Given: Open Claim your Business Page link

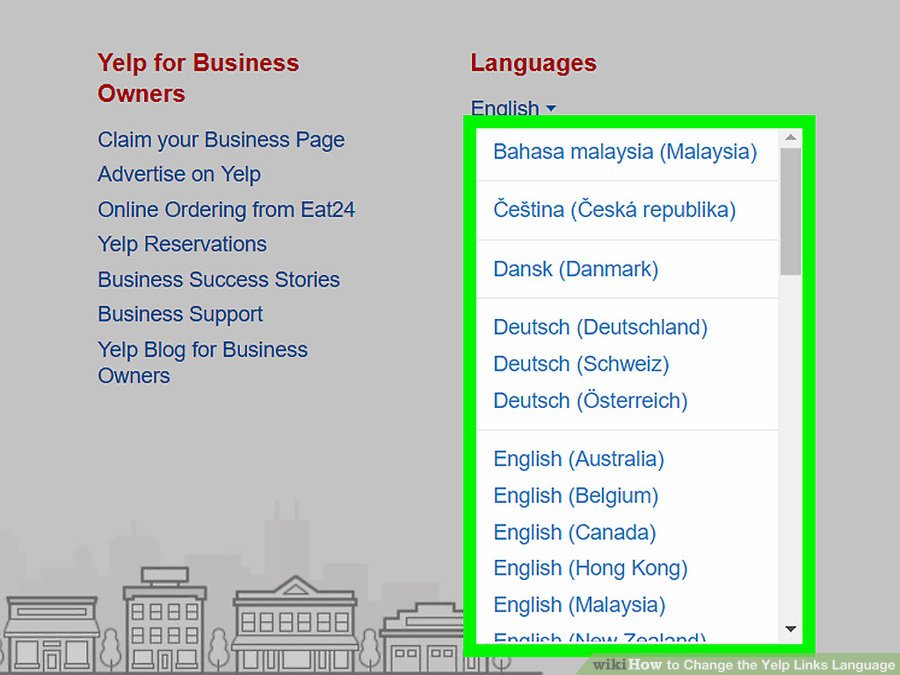Looking at the screenshot, I should (221, 140).
